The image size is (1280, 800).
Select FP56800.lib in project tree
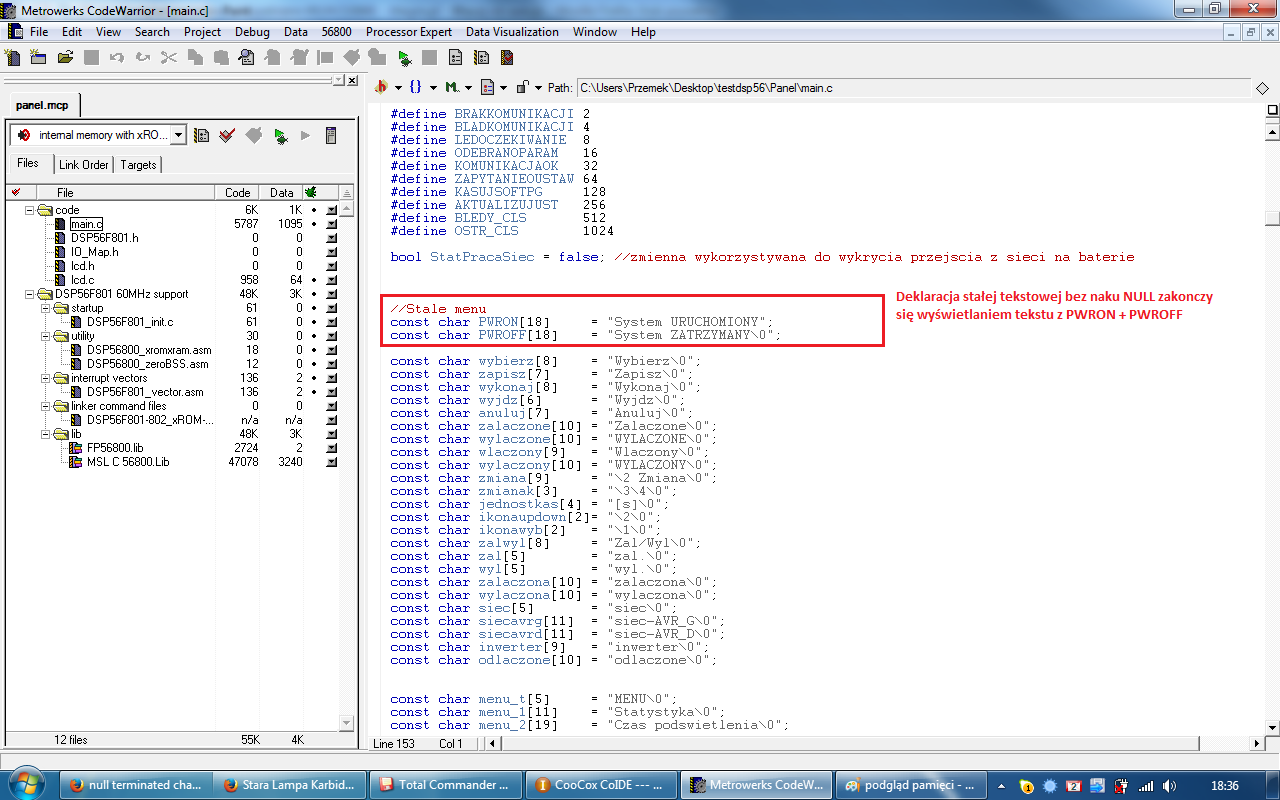(117, 448)
